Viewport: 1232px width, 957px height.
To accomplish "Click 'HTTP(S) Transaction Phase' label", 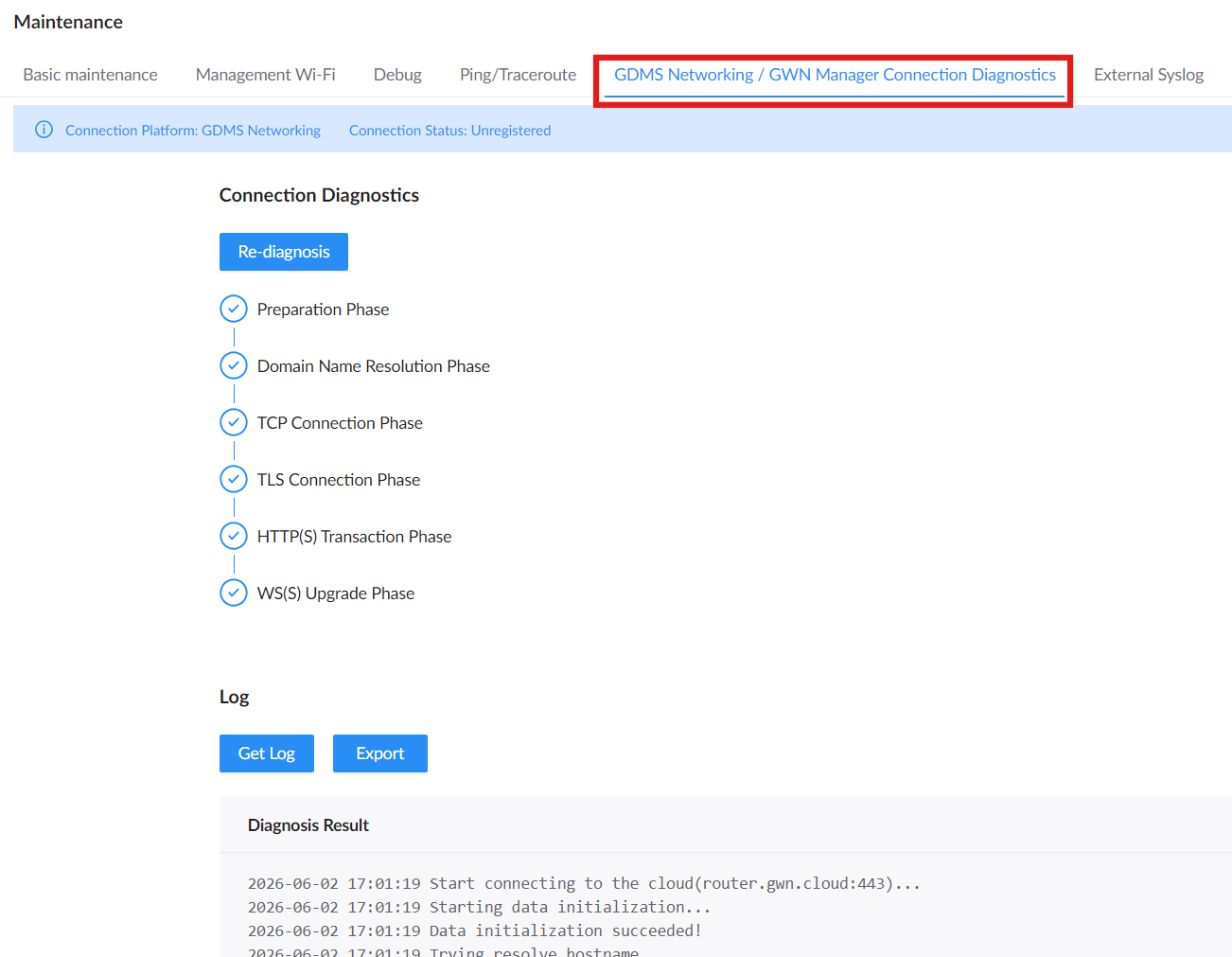I will click(x=354, y=537).
